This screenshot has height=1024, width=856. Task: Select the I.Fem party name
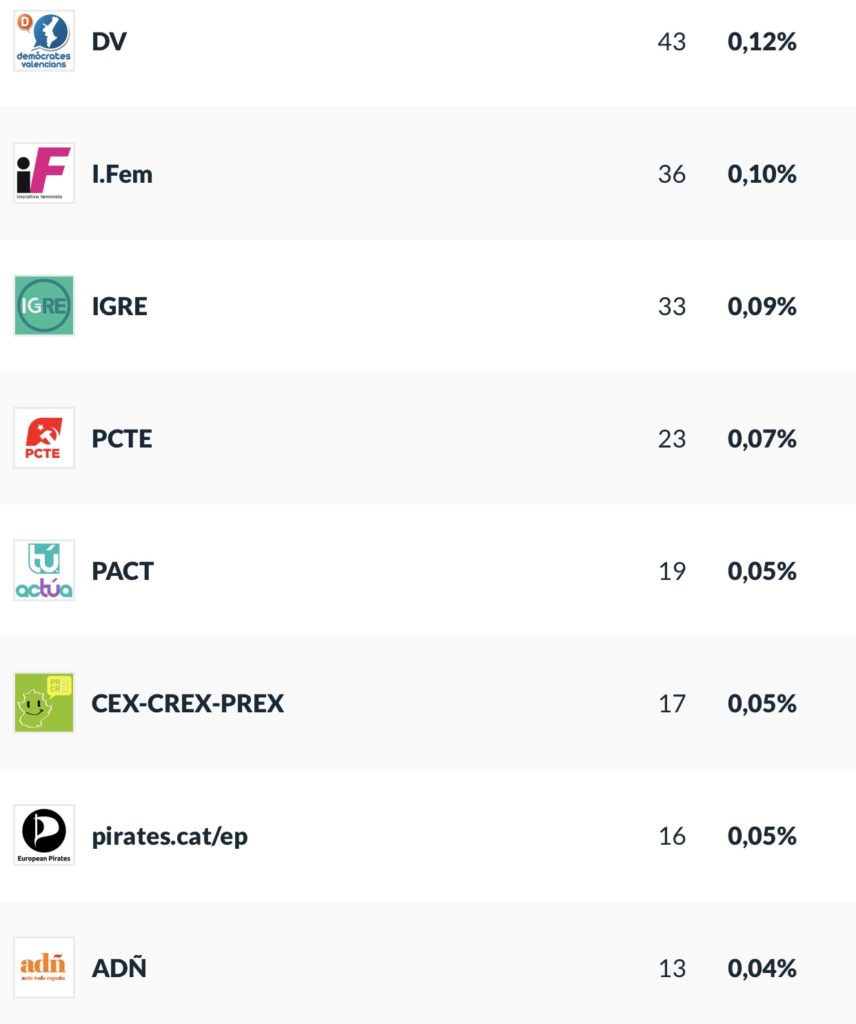[x=122, y=174]
